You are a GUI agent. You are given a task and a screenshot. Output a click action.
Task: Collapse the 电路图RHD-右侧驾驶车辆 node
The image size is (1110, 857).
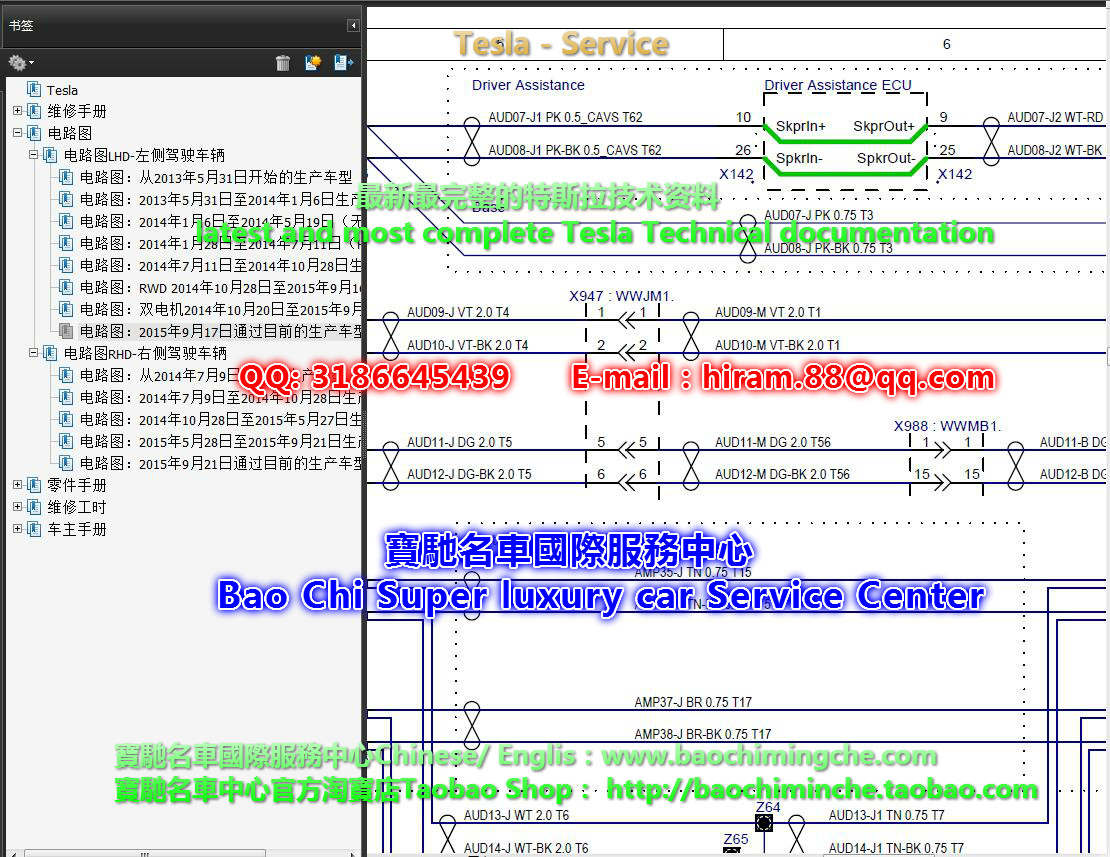(x=33, y=352)
